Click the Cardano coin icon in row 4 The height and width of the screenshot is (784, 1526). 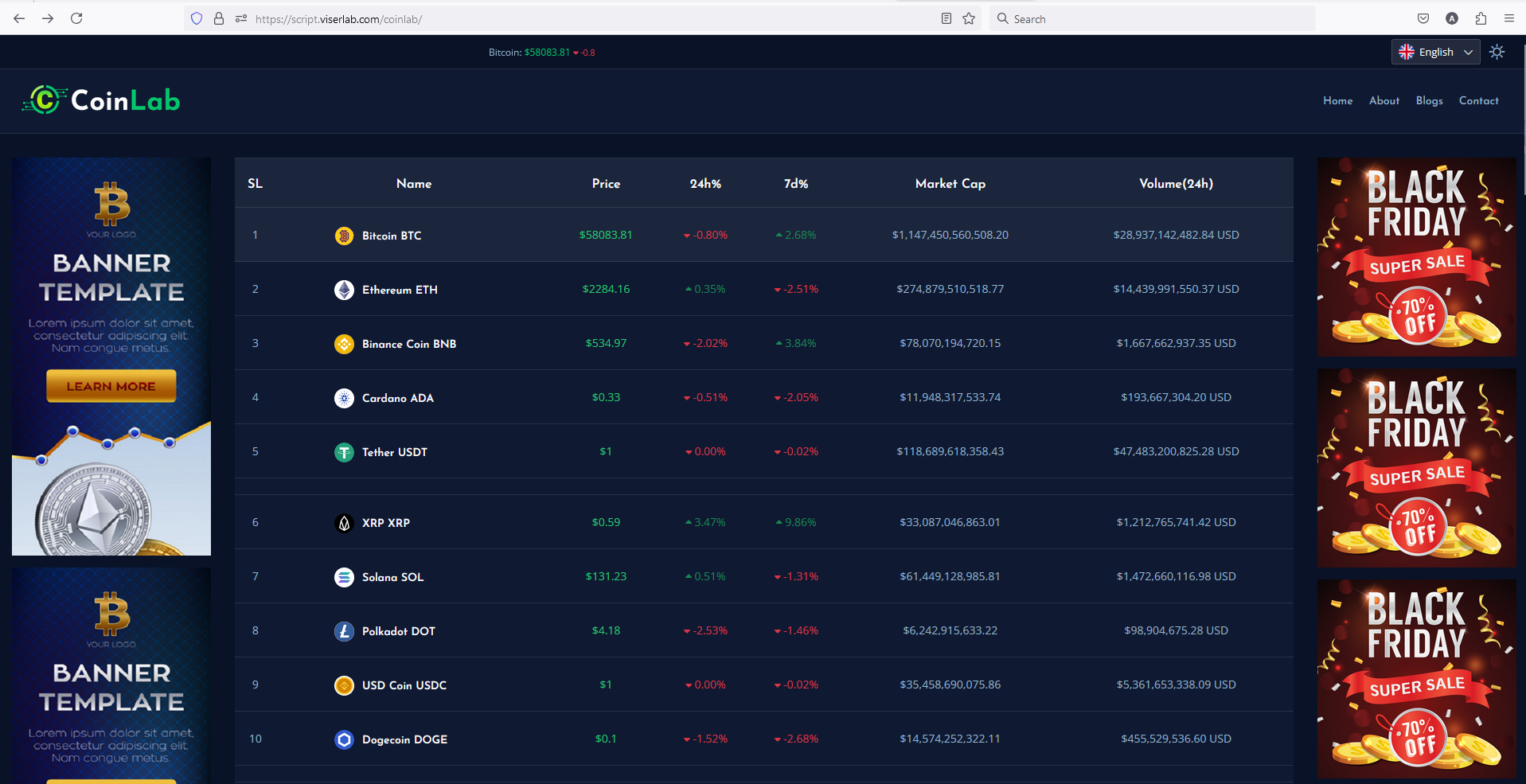click(344, 398)
